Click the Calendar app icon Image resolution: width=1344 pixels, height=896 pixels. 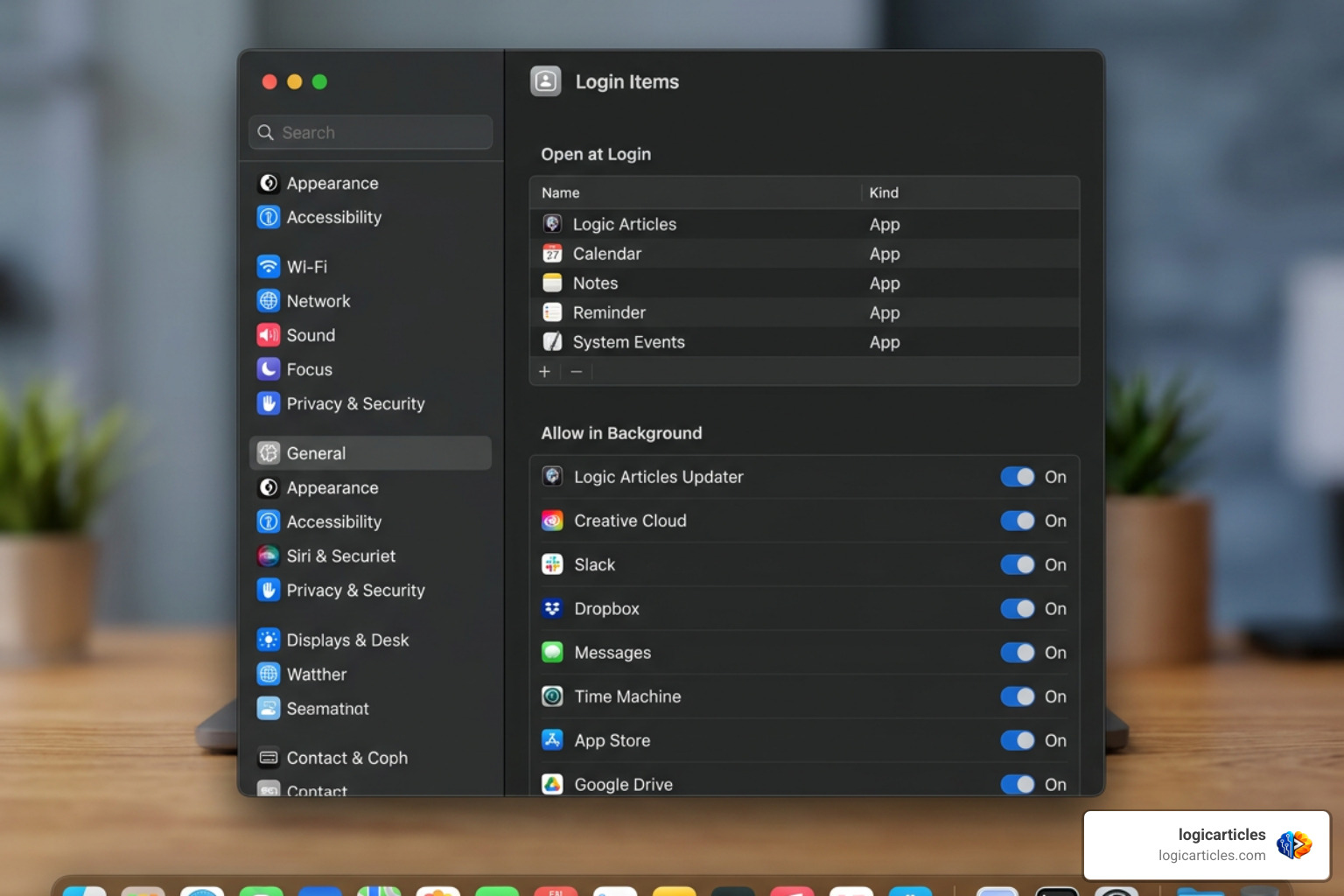pos(552,254)
